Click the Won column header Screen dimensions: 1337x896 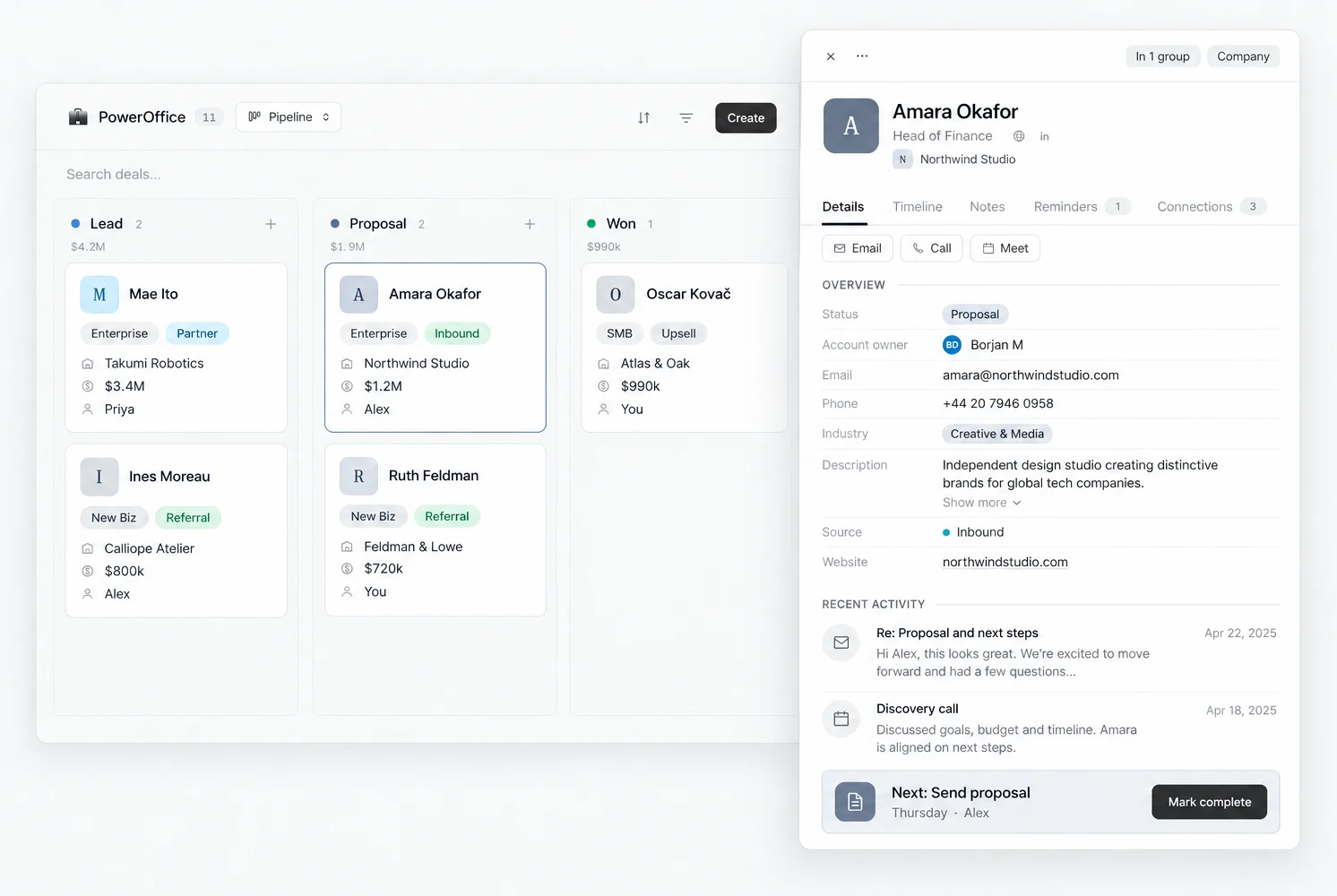(621, 224)
